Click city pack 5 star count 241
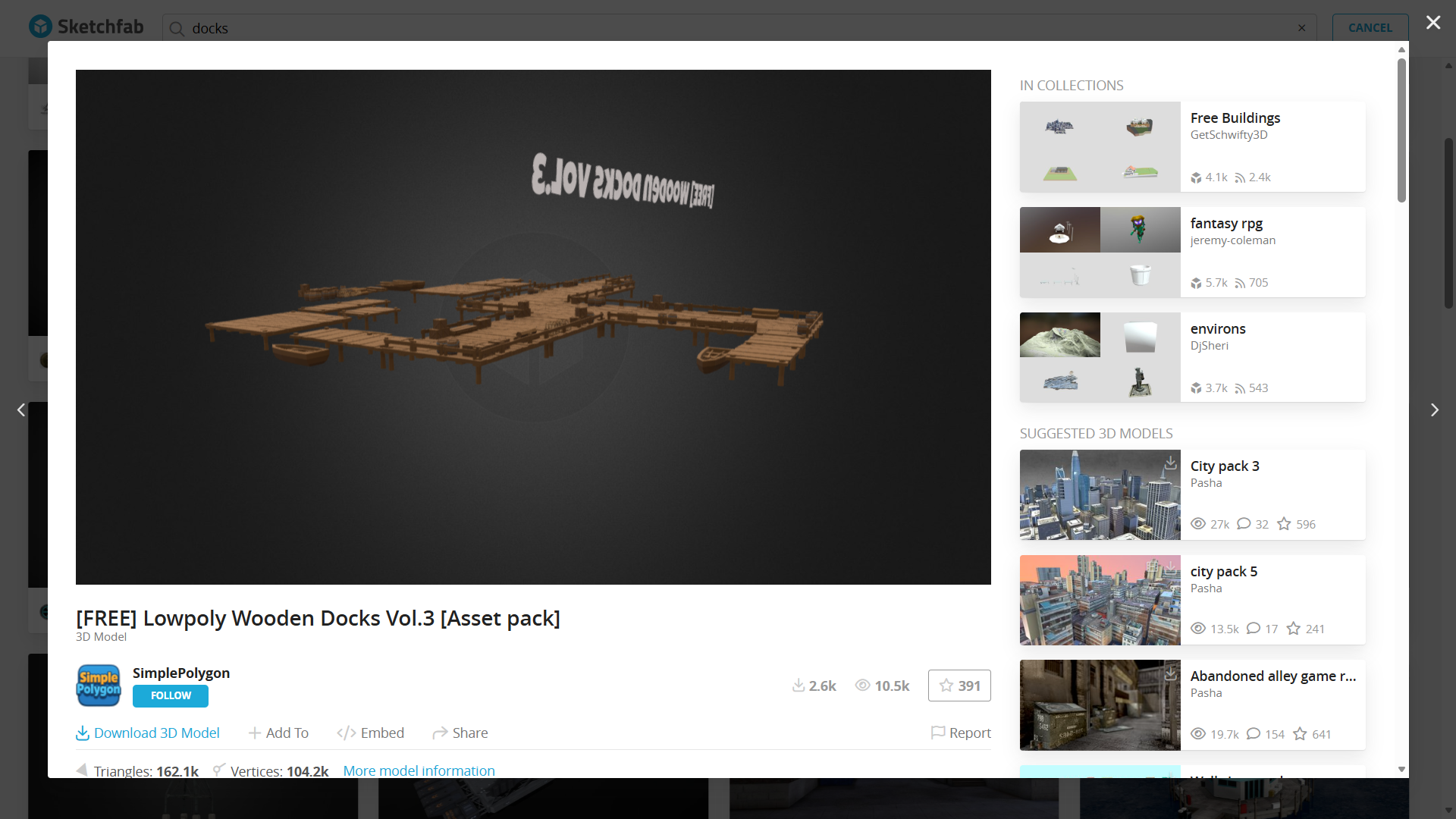This screenshot has width=1456, height=819. [1306, 629]
